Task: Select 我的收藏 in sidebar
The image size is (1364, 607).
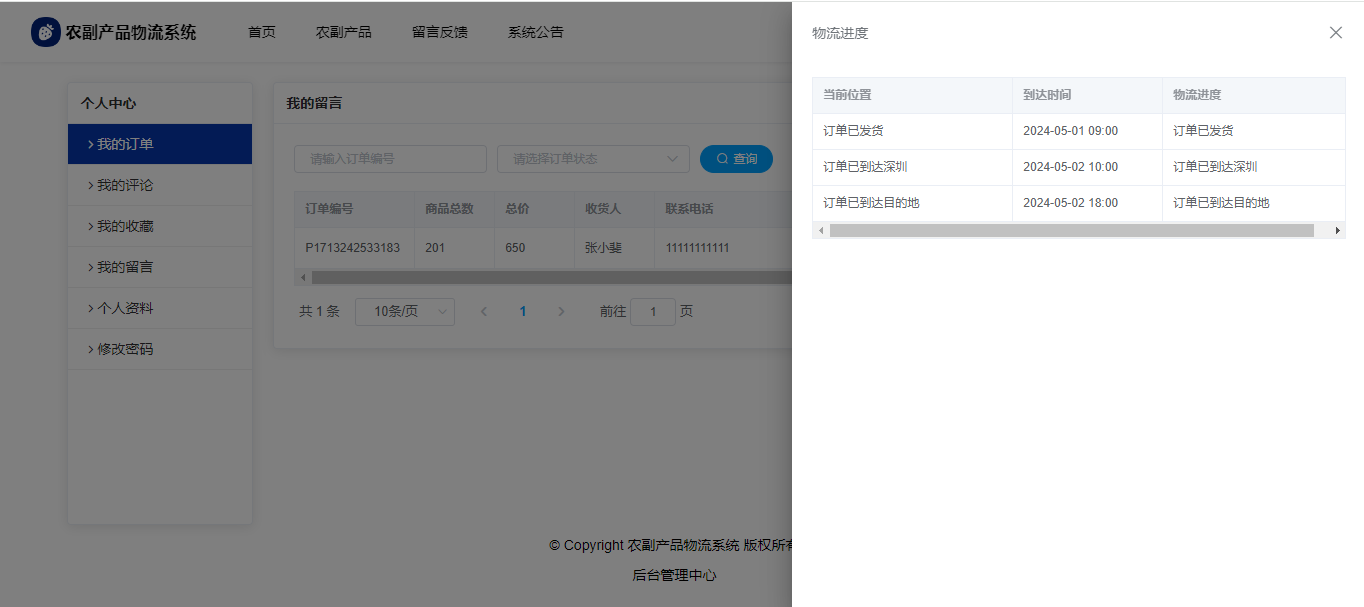Action: (125, 227)
